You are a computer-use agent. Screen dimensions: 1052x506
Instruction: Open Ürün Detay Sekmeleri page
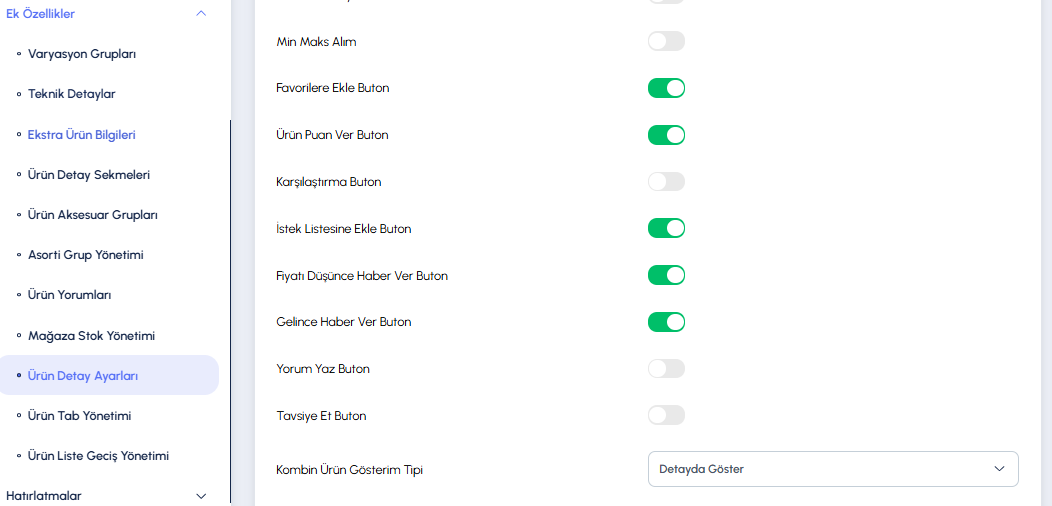coord(89,174)
